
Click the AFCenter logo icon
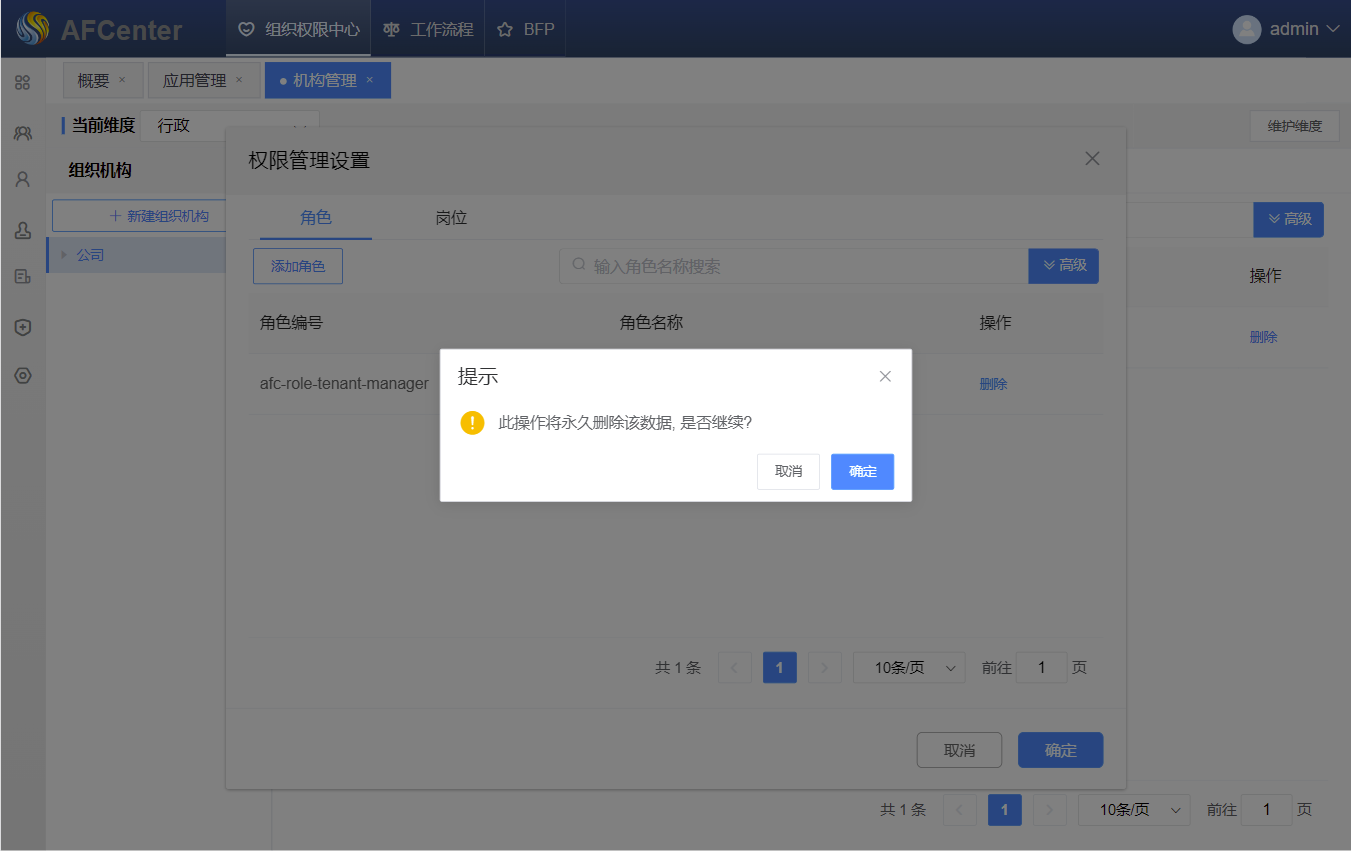click(x=32, y=29)
